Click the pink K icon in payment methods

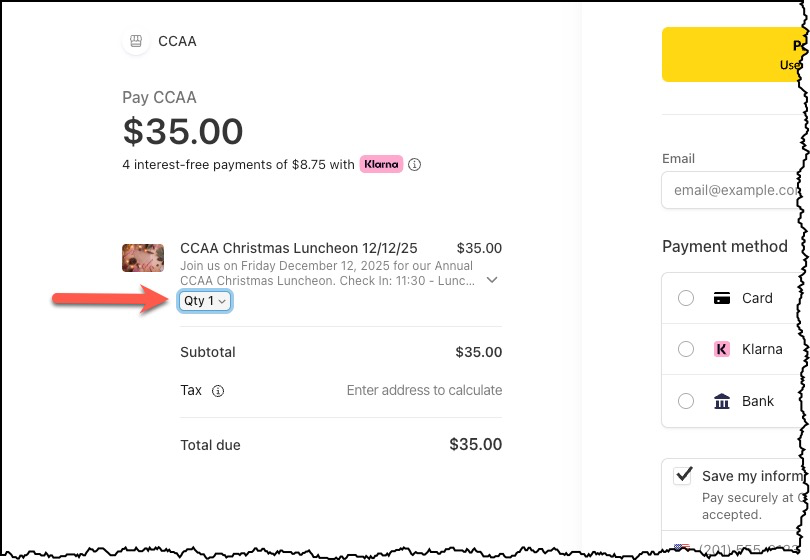pyautogui.click(x=722, y=350)
